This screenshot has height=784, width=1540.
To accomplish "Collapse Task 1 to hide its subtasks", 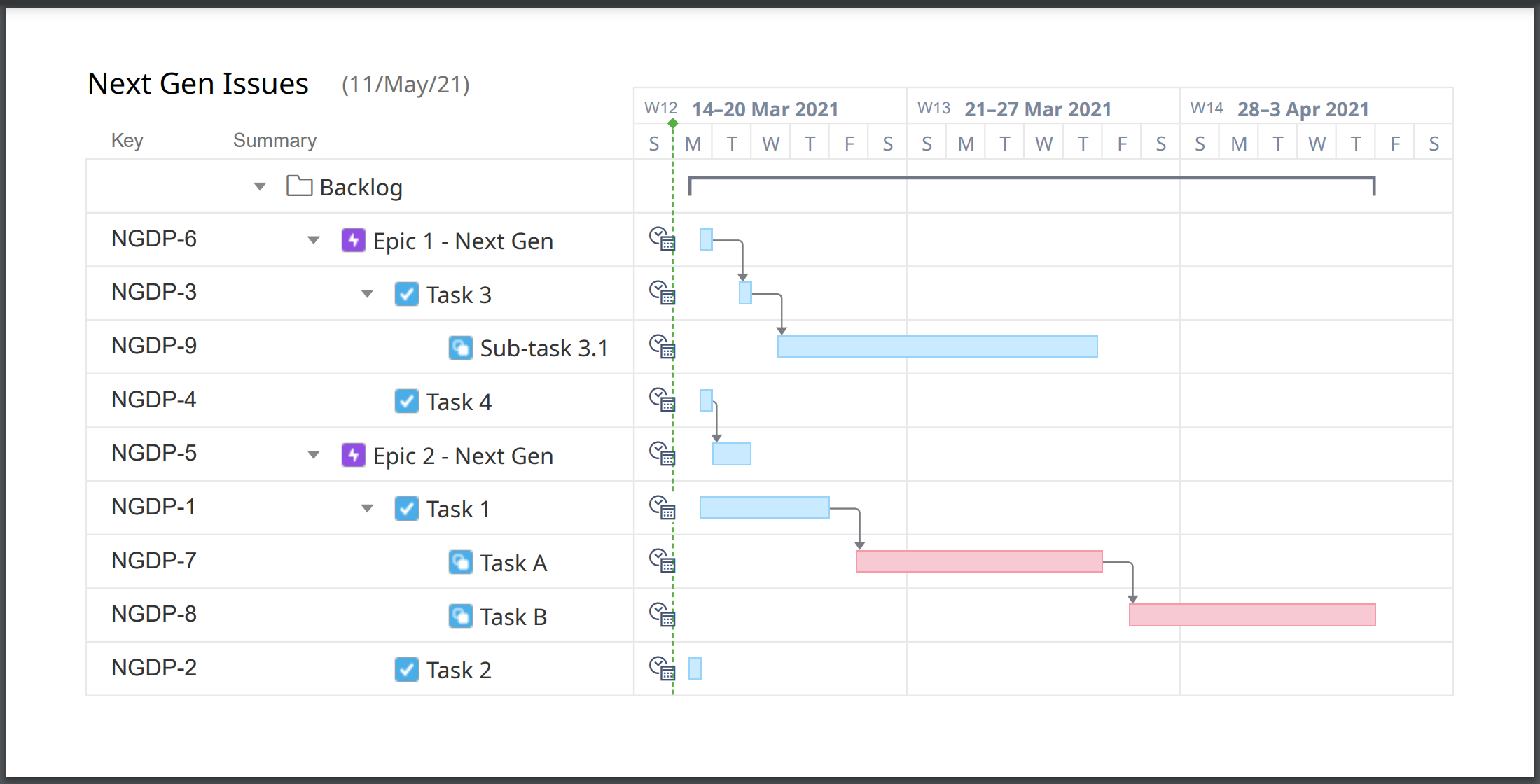I will [x=367, y=508].
